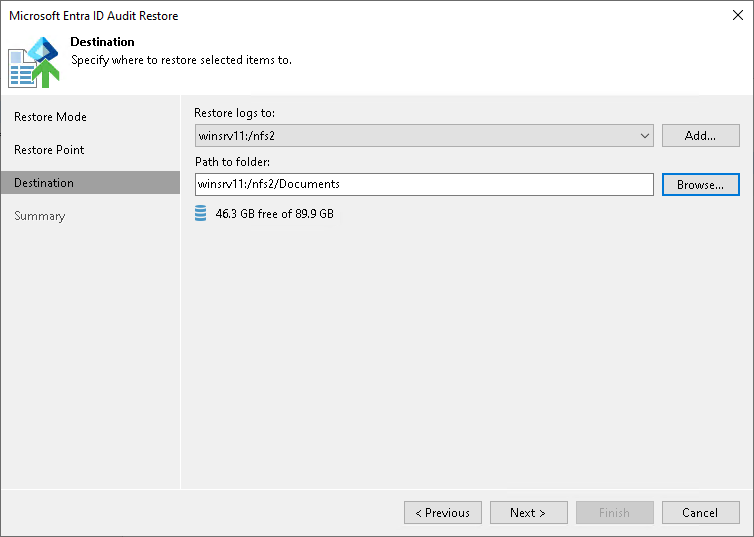Focus the Path to folder field
Screen dimensions: 754x537
point(424,185)
